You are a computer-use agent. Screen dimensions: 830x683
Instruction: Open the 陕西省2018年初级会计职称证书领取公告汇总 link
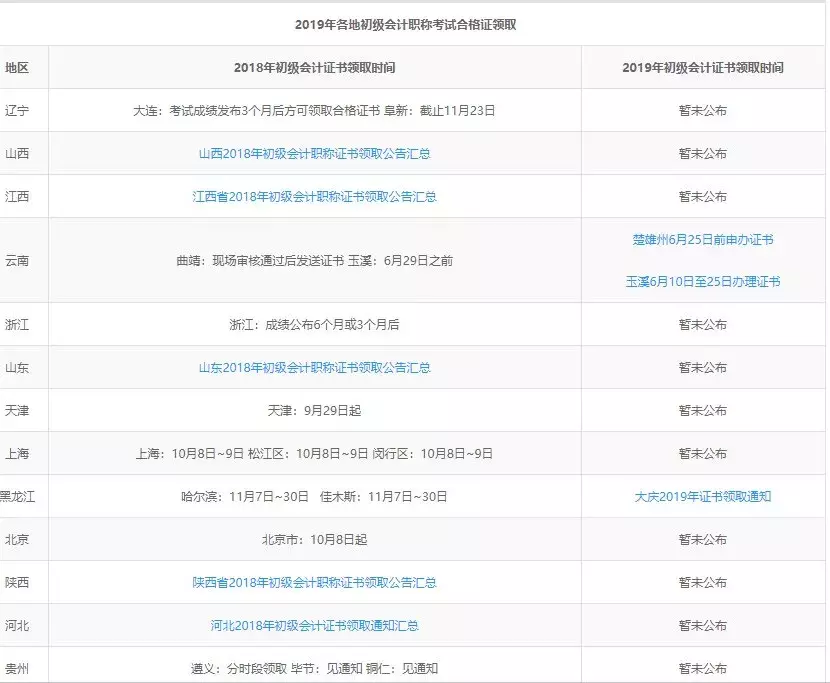318,581
